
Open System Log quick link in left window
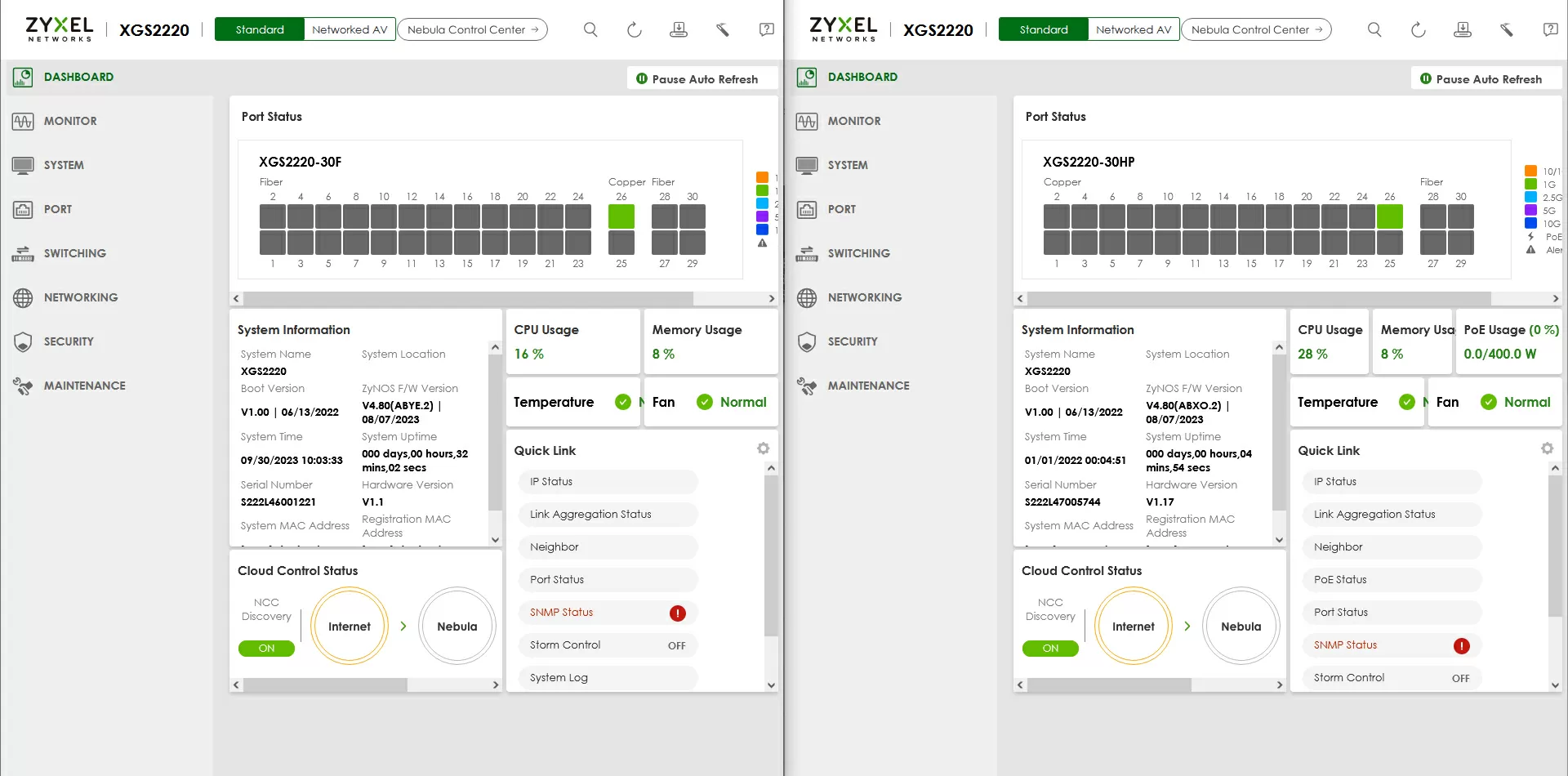click(608, 678)
